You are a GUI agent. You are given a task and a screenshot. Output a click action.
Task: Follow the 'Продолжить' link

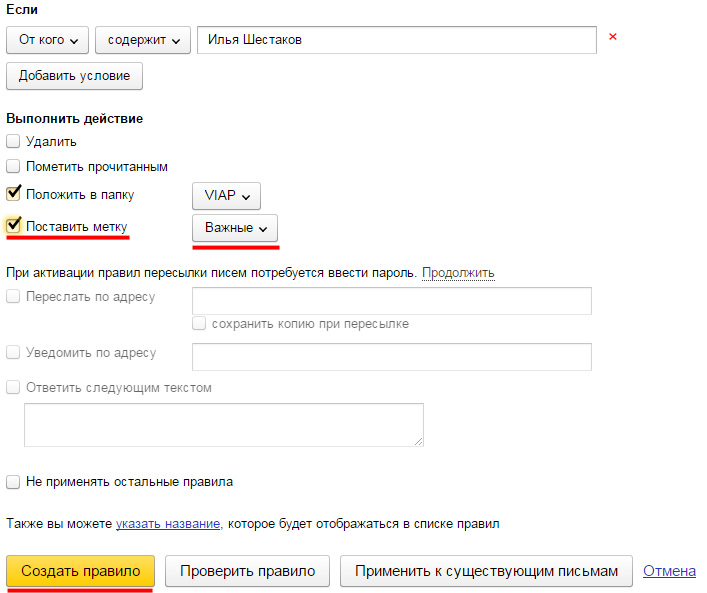point(458,273)
